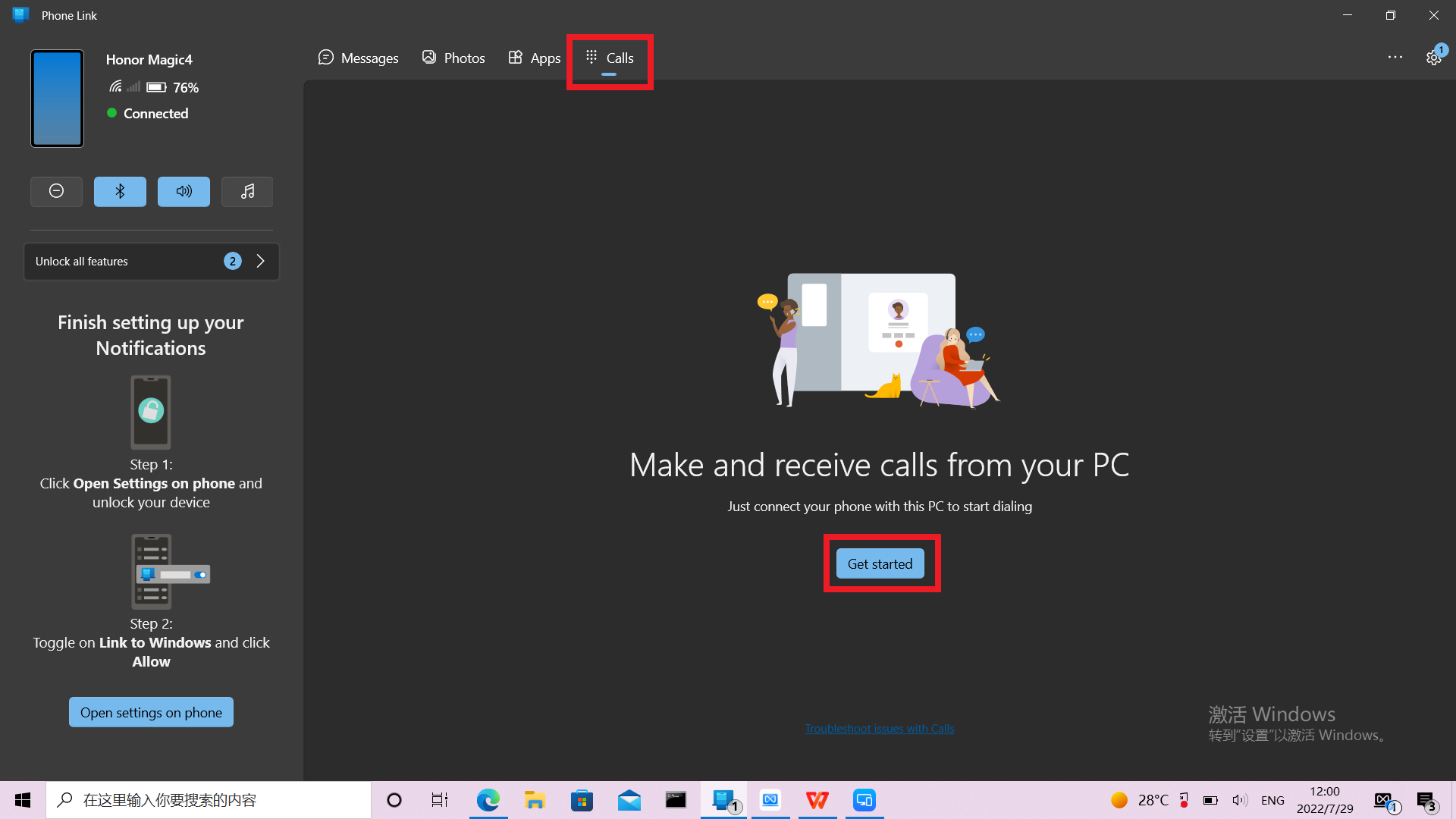Select the Calls tab
This screenshot has width=1456, height=819.
tap(610, 58)
